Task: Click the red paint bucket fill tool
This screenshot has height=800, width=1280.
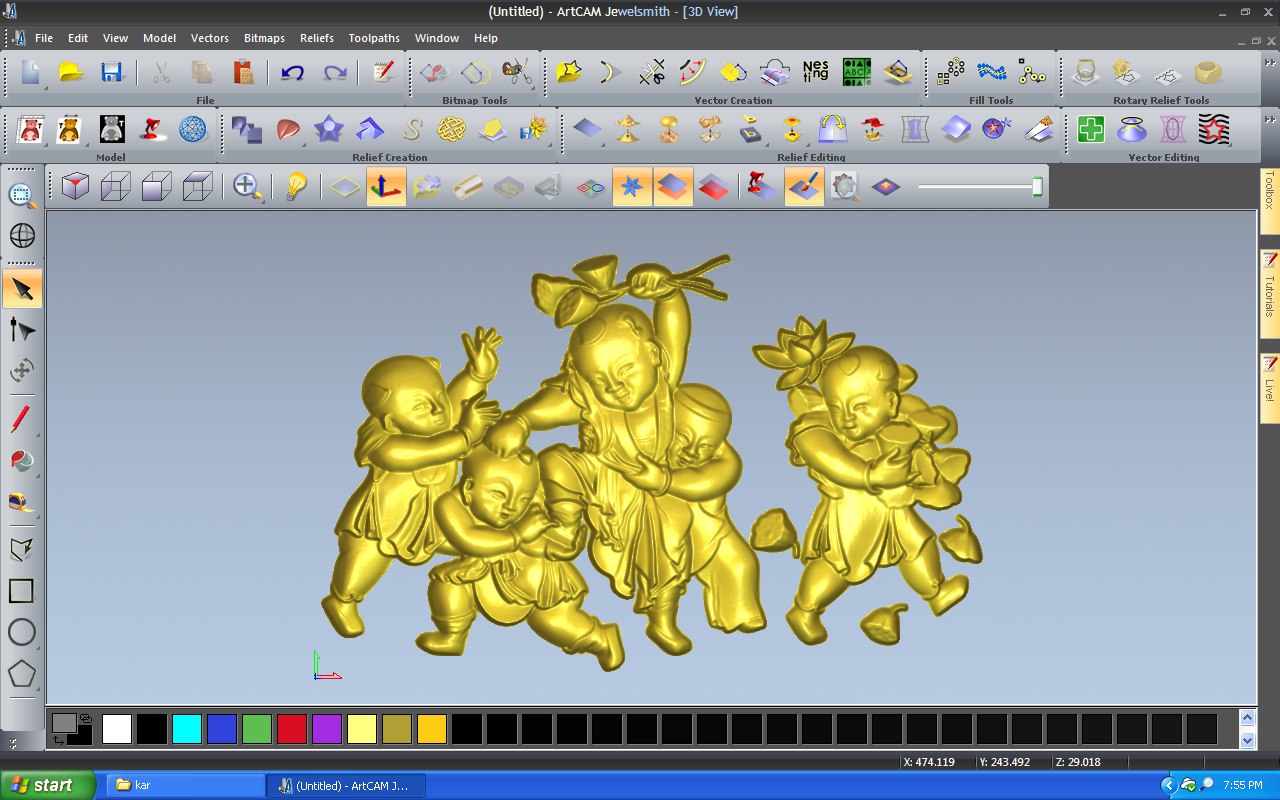Action: click(x=22, y=460)
